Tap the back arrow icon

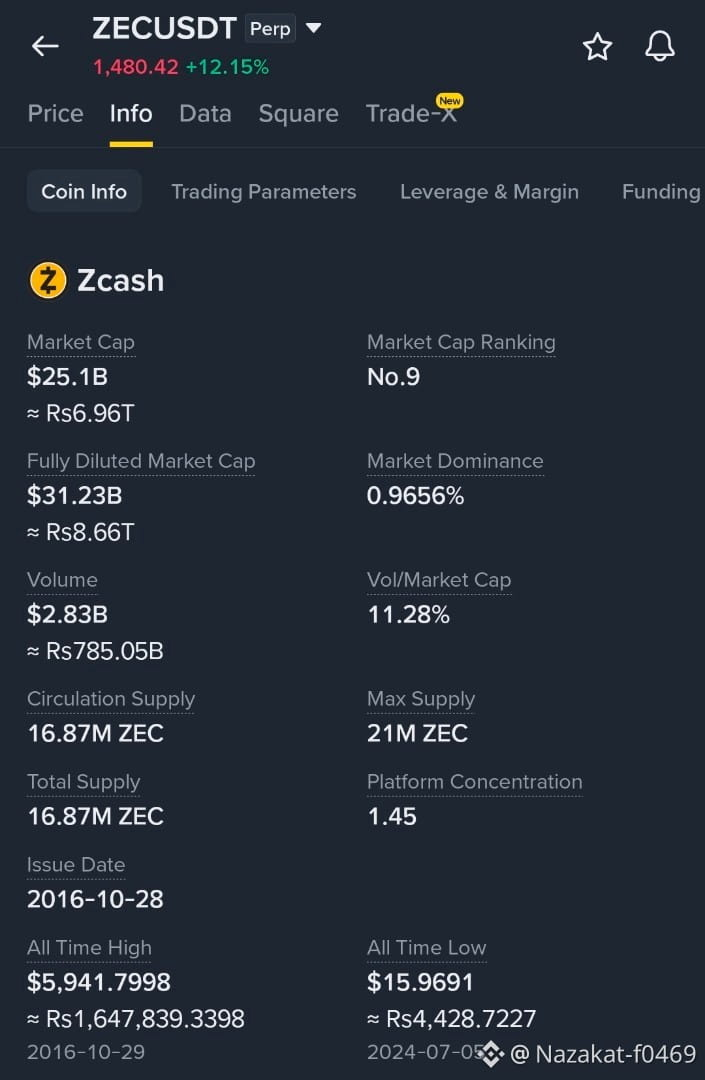tap(45, 46)
